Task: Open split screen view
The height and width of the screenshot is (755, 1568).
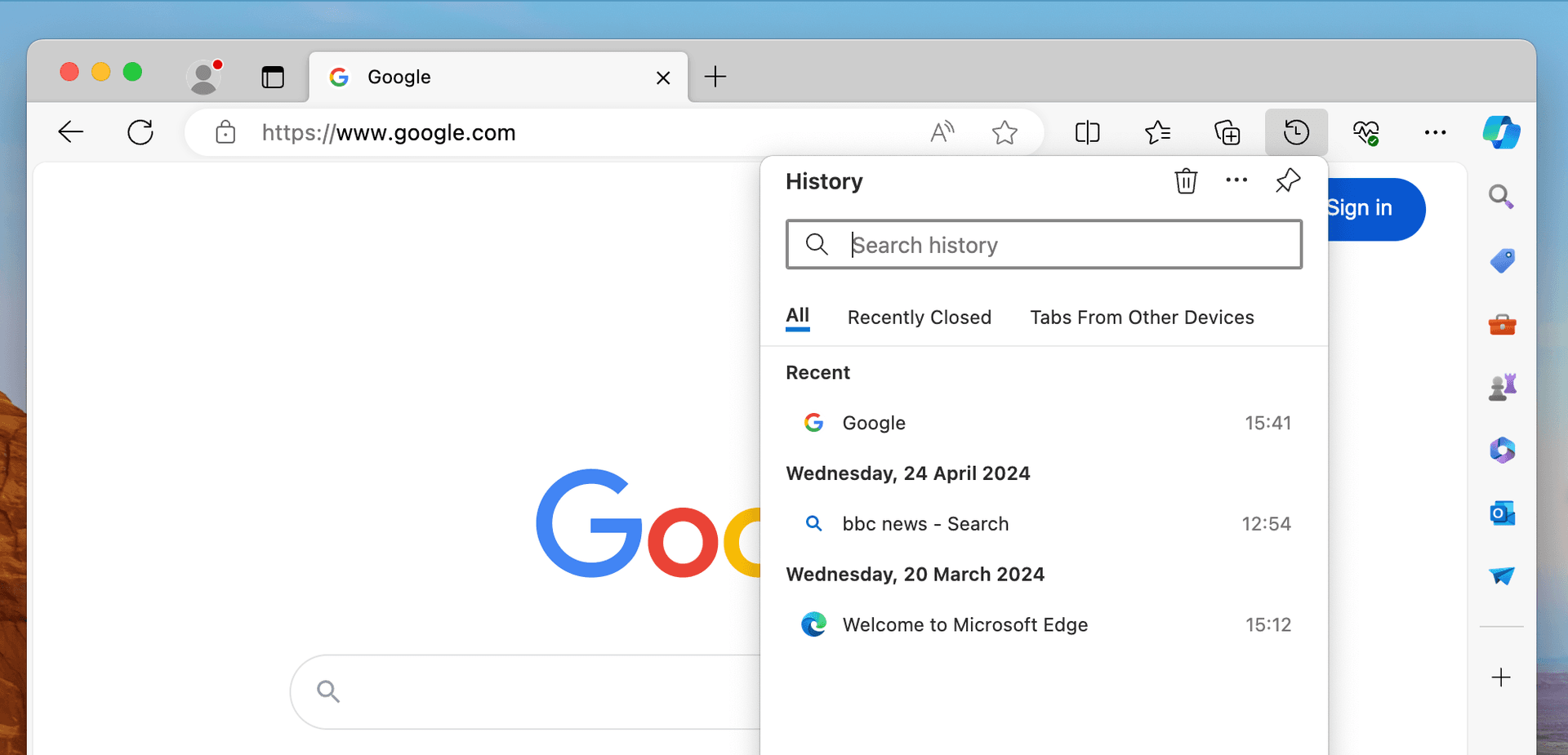Action: pyautogui.click(x=1087, y=131)
